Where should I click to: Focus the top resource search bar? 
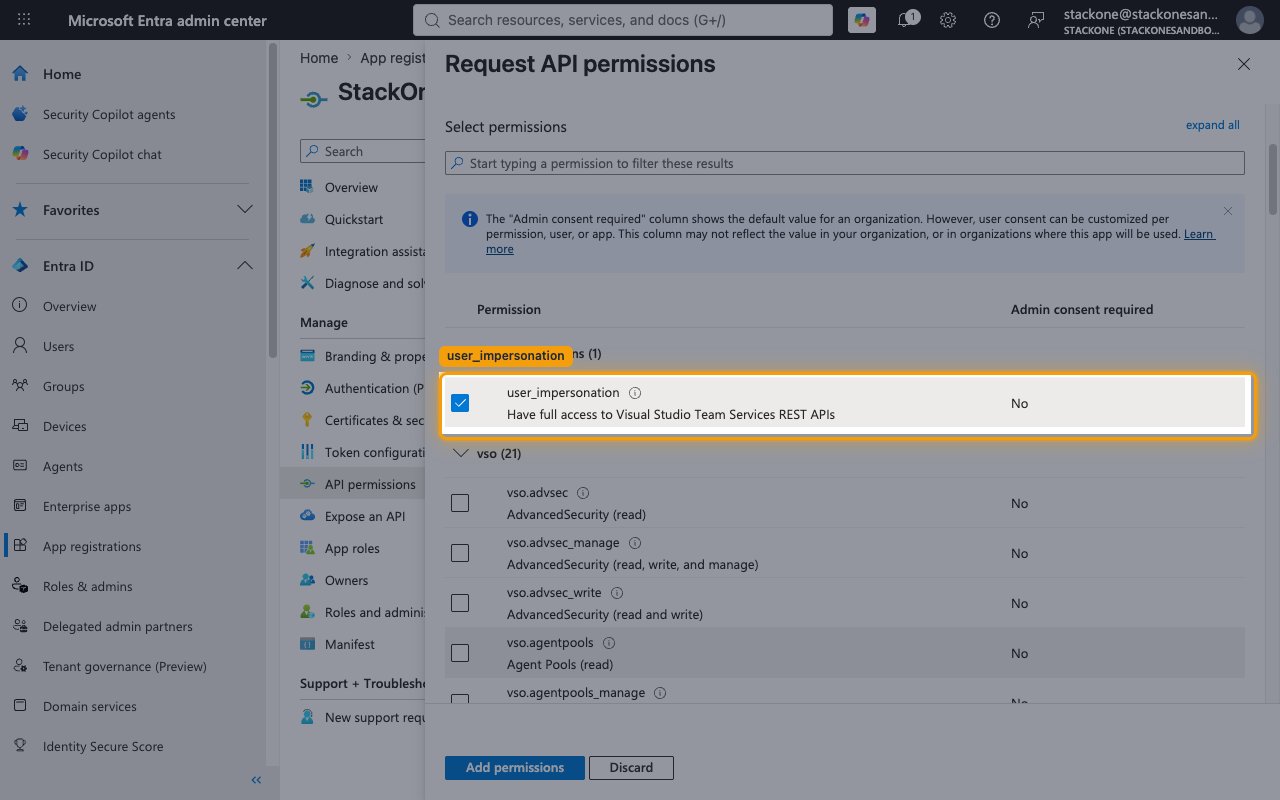[x=622, y=20]
